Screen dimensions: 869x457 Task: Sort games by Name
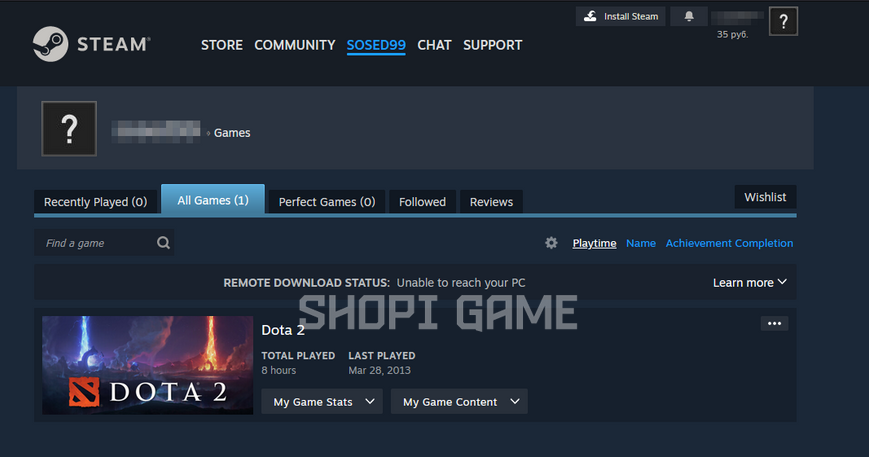click(x=641, y=243)
